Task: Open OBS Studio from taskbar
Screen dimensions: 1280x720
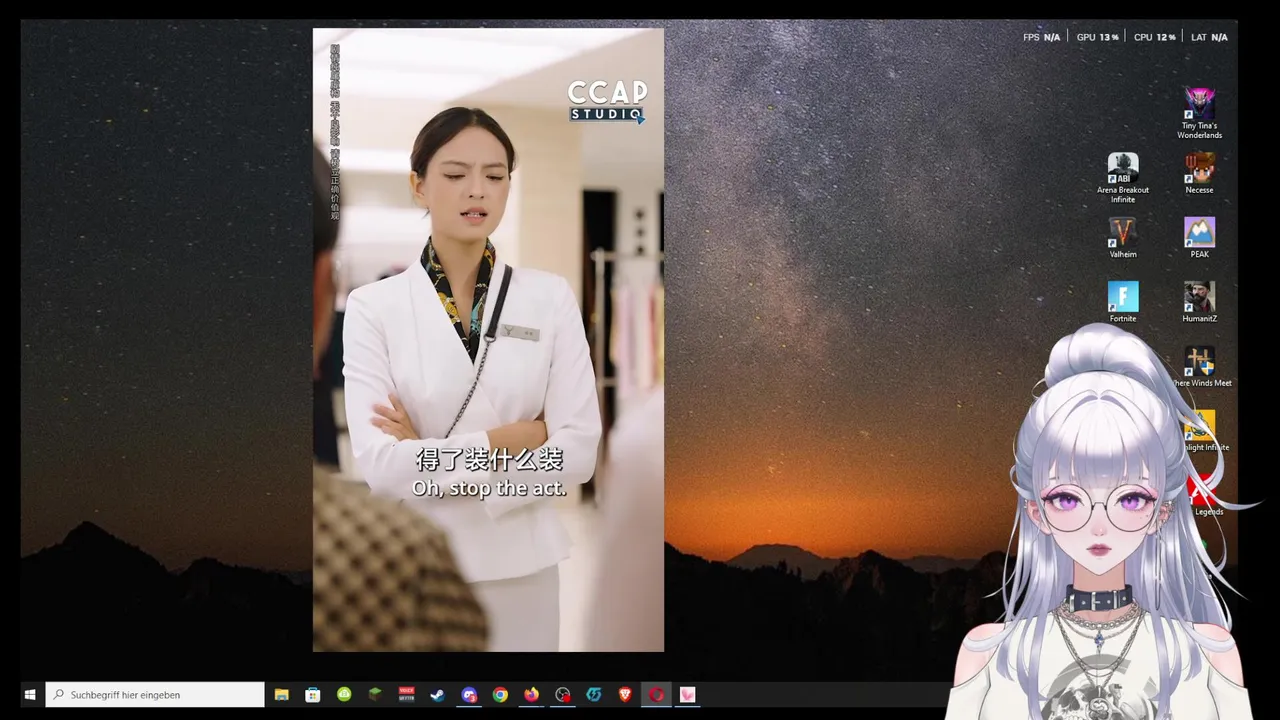Action: [563, 694]
